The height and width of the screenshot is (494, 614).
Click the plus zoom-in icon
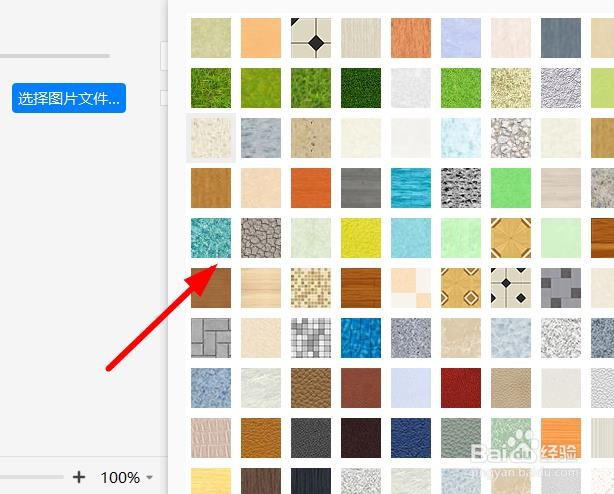point(79,477)
